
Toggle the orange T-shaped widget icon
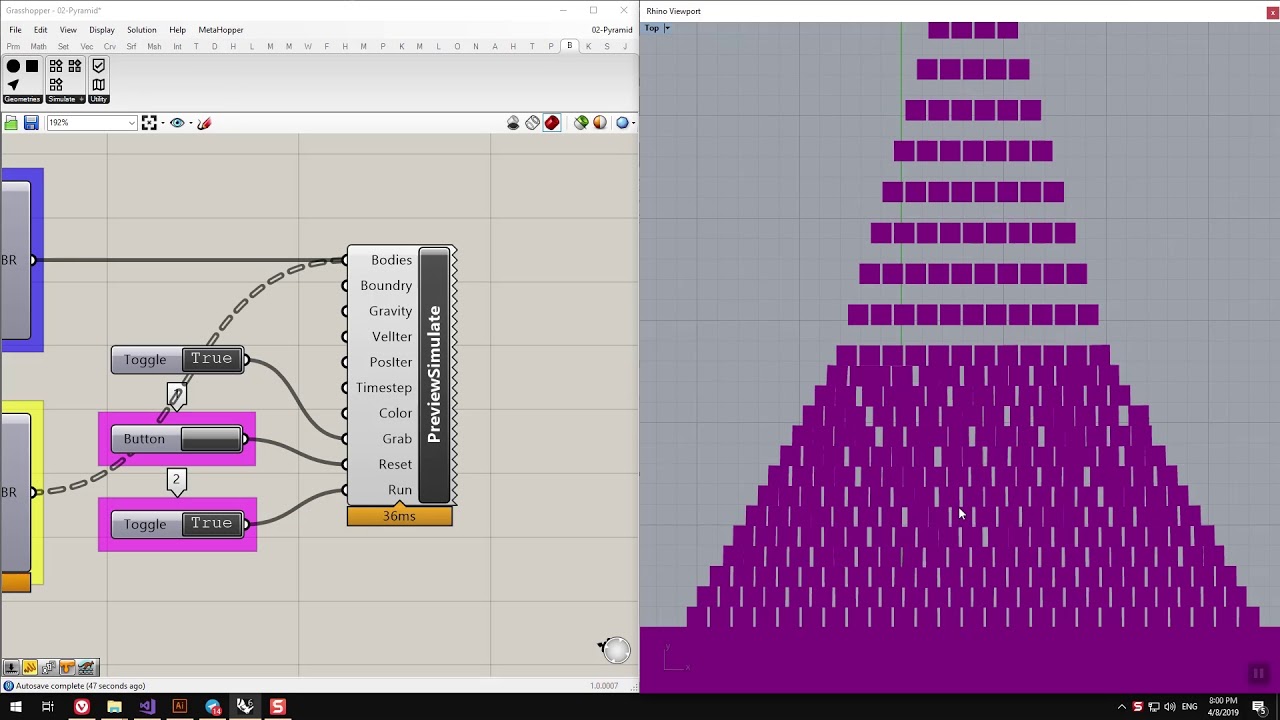pyautogui.click(x=68, y=668)
